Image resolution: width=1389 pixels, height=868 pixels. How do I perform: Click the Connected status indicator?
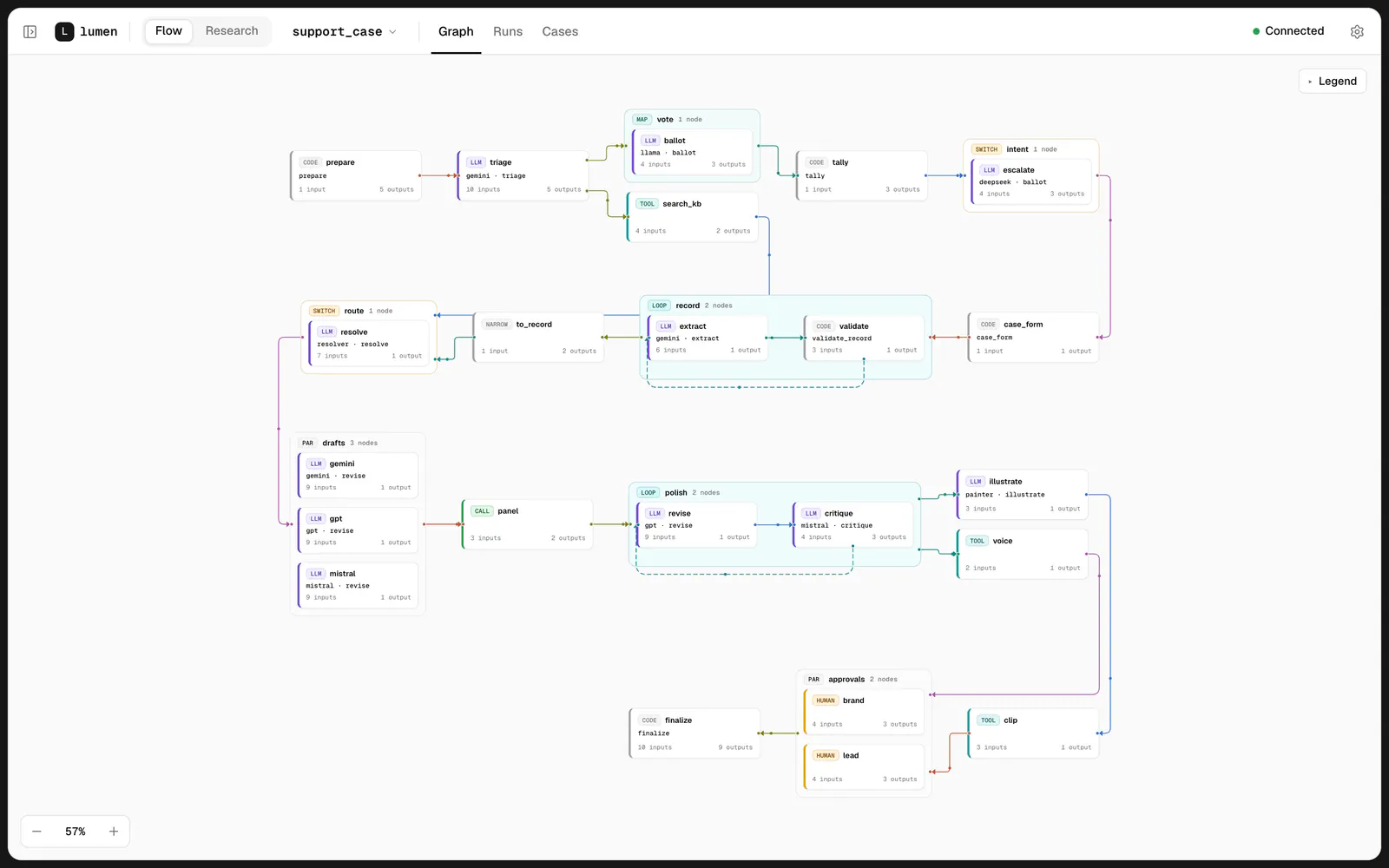coord(1288,31)
